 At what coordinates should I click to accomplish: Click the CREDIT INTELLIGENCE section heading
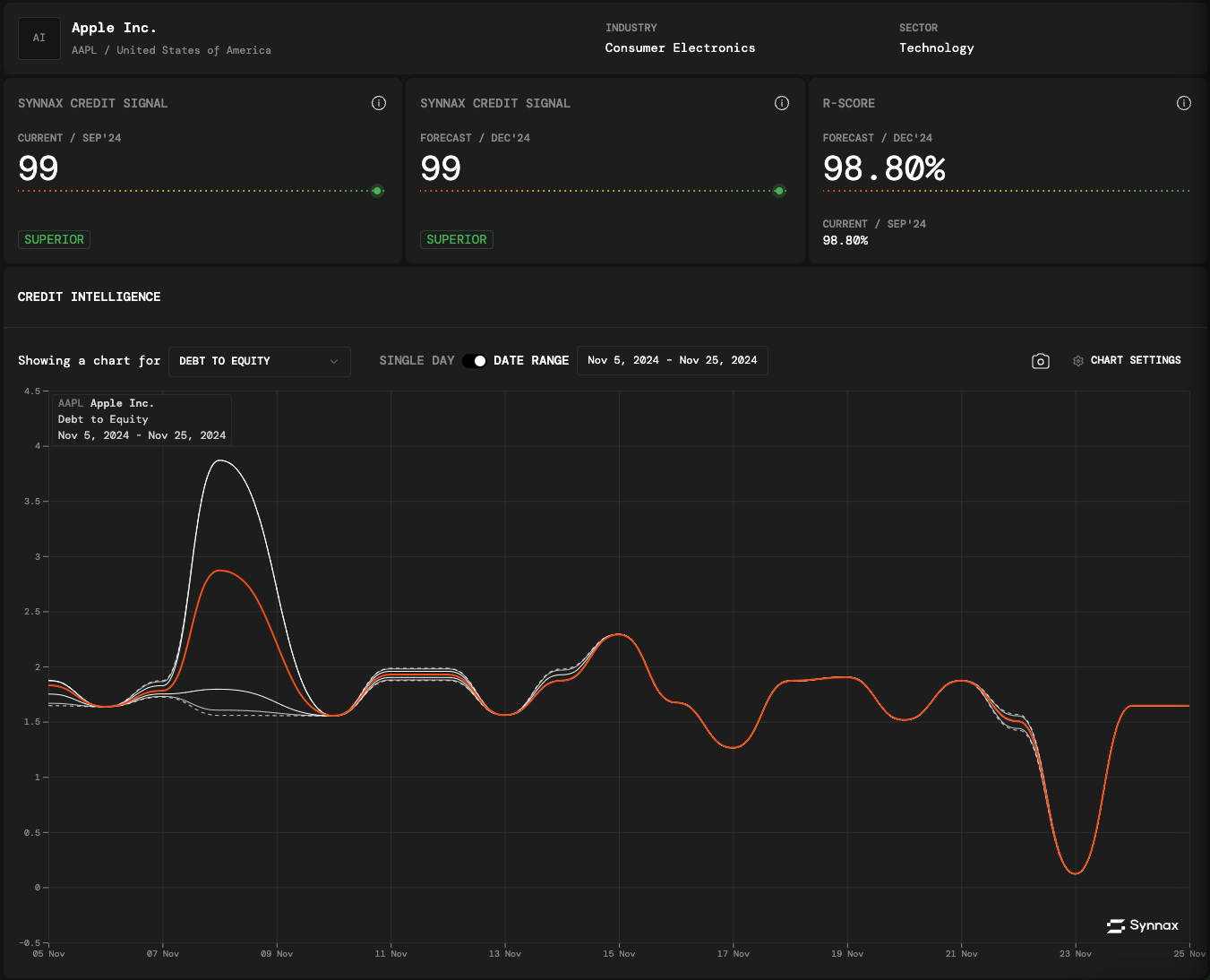point(90,297)
